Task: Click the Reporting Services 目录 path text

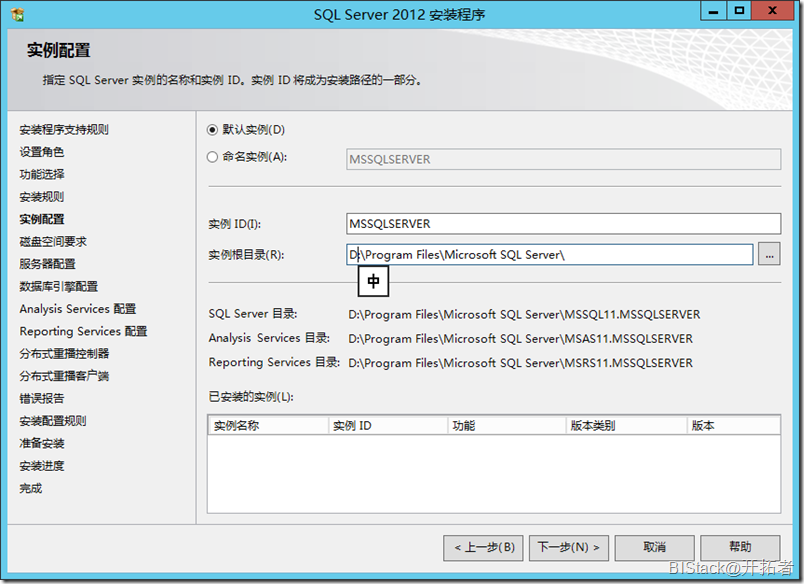Action: (520, 363)
